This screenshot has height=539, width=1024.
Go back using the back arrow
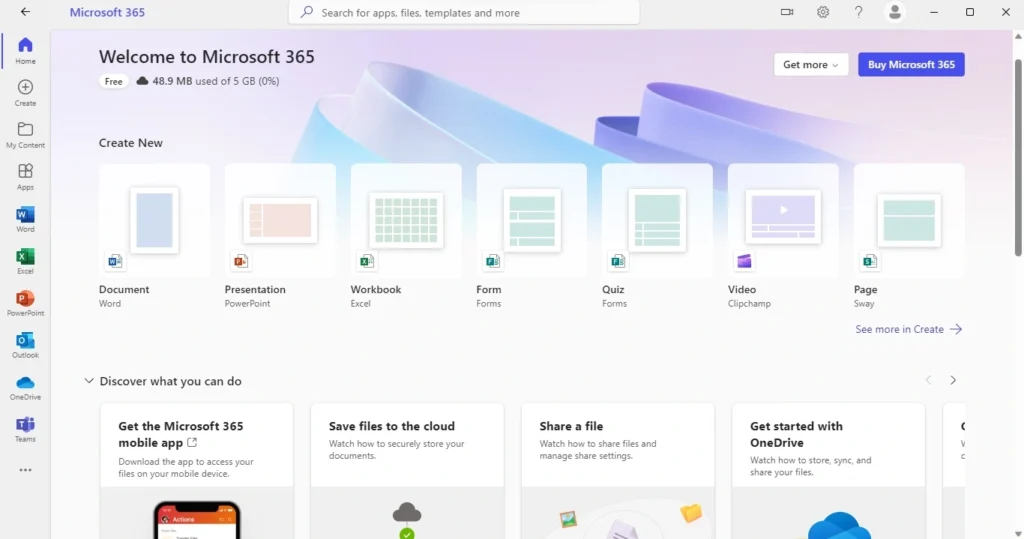(x=25, y=12)
